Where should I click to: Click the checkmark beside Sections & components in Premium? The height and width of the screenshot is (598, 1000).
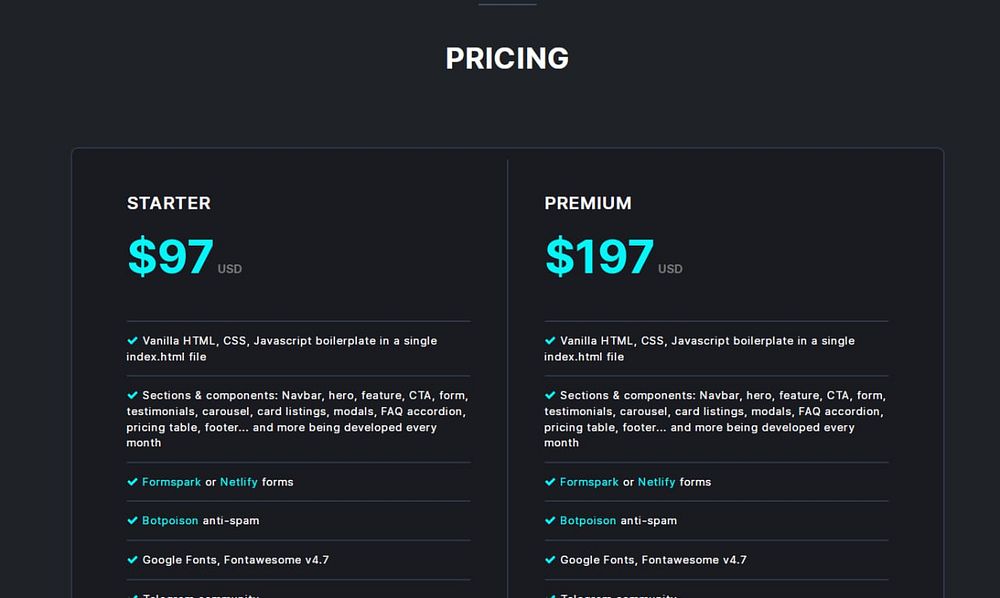coord(550,396)
